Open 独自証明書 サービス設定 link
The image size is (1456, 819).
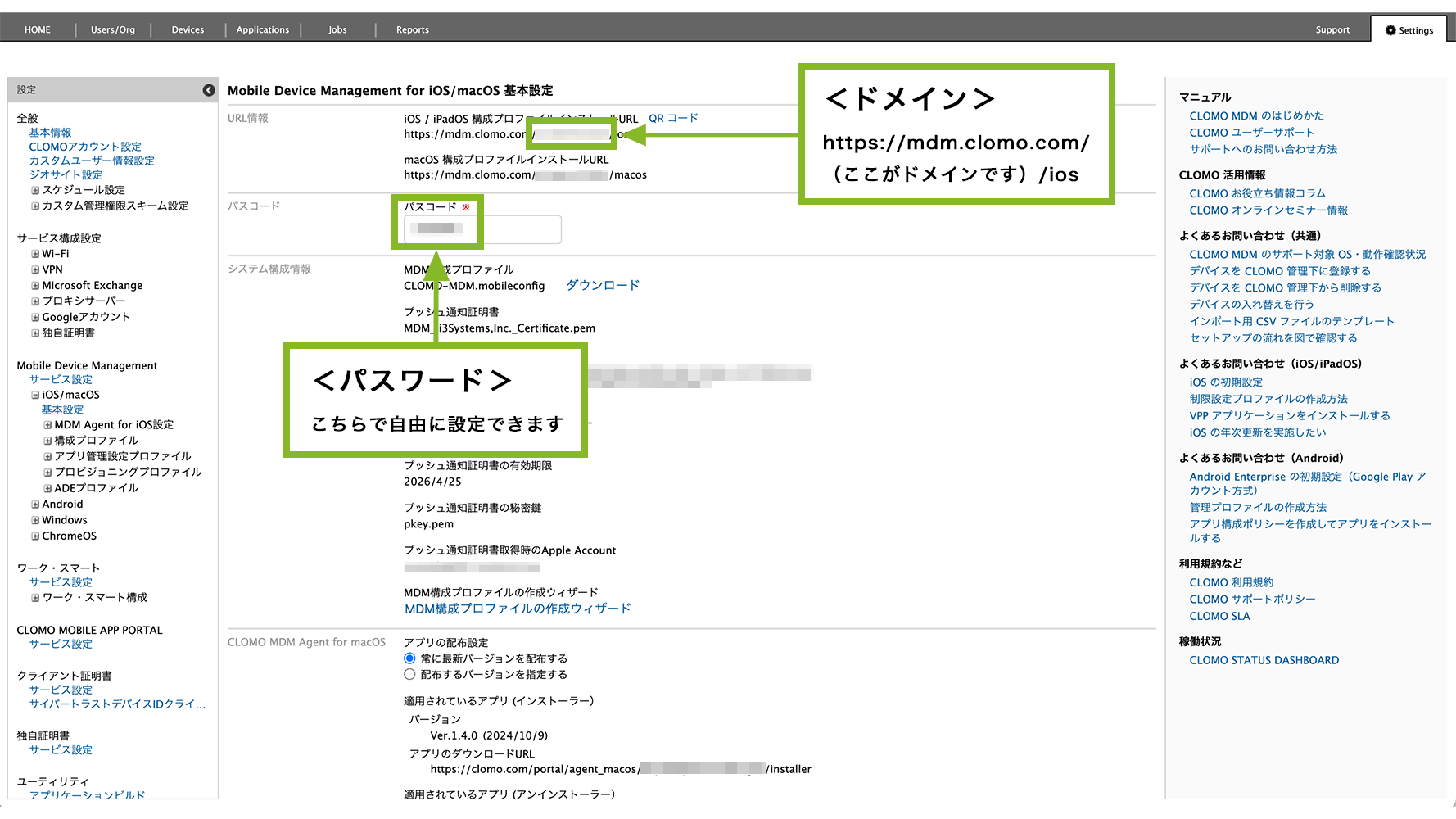[61, 750]
